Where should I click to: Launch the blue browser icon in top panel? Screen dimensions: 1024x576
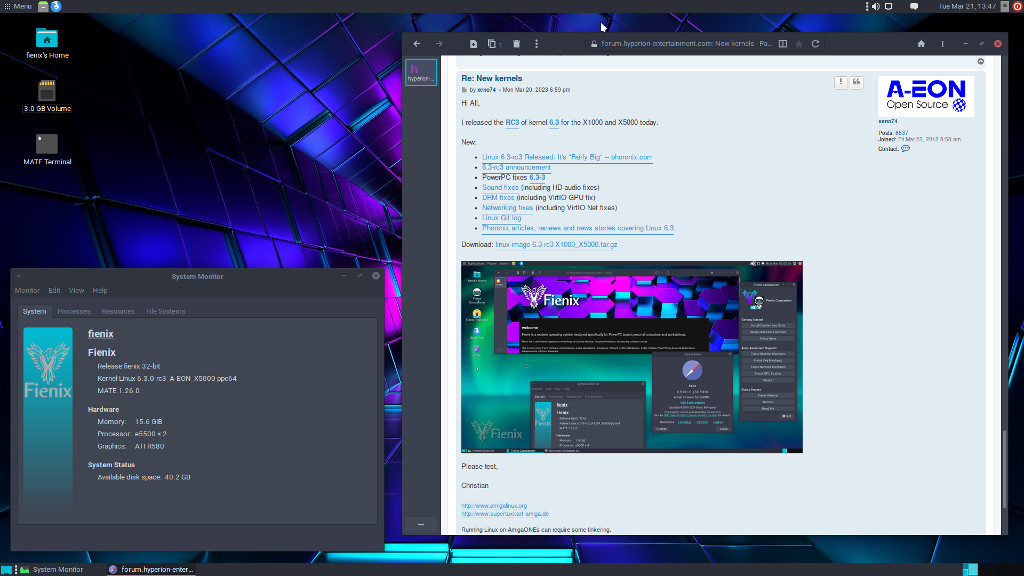[x=56, y=6]
